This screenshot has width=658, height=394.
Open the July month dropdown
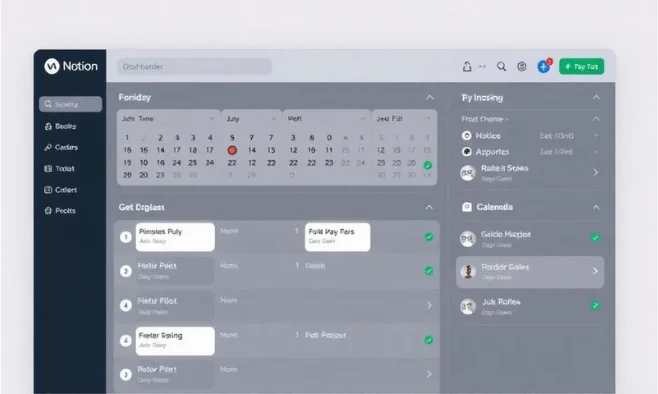251,119
